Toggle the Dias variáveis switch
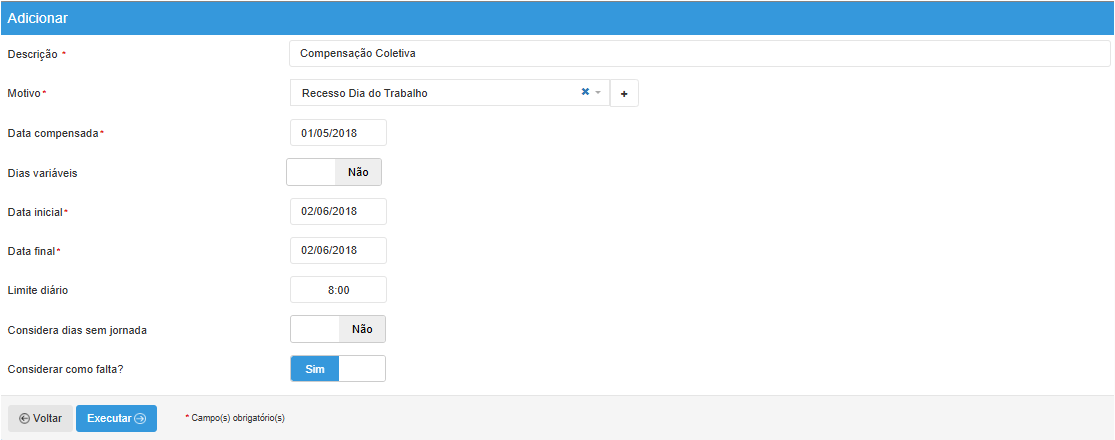 (334, 172)
